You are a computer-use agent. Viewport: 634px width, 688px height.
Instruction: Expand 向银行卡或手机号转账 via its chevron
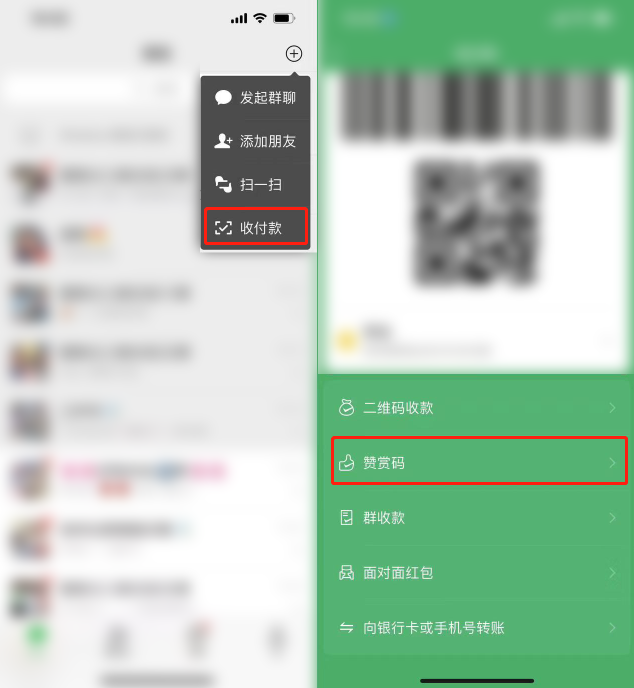point(613,628)
